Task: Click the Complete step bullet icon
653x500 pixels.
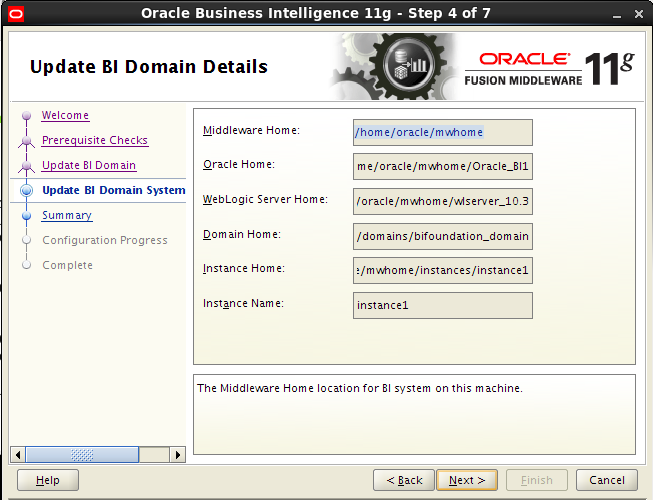Action: (x=26, y=265)
